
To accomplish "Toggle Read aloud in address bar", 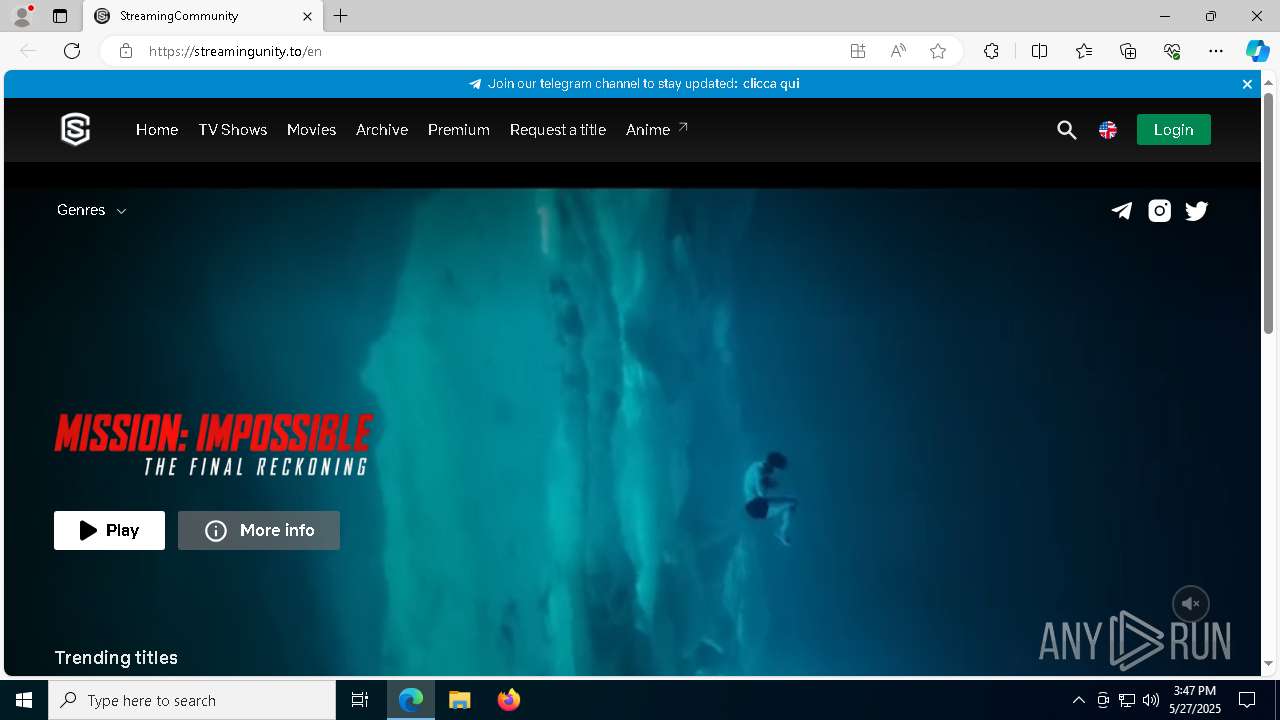I will (x=898, y=51).
